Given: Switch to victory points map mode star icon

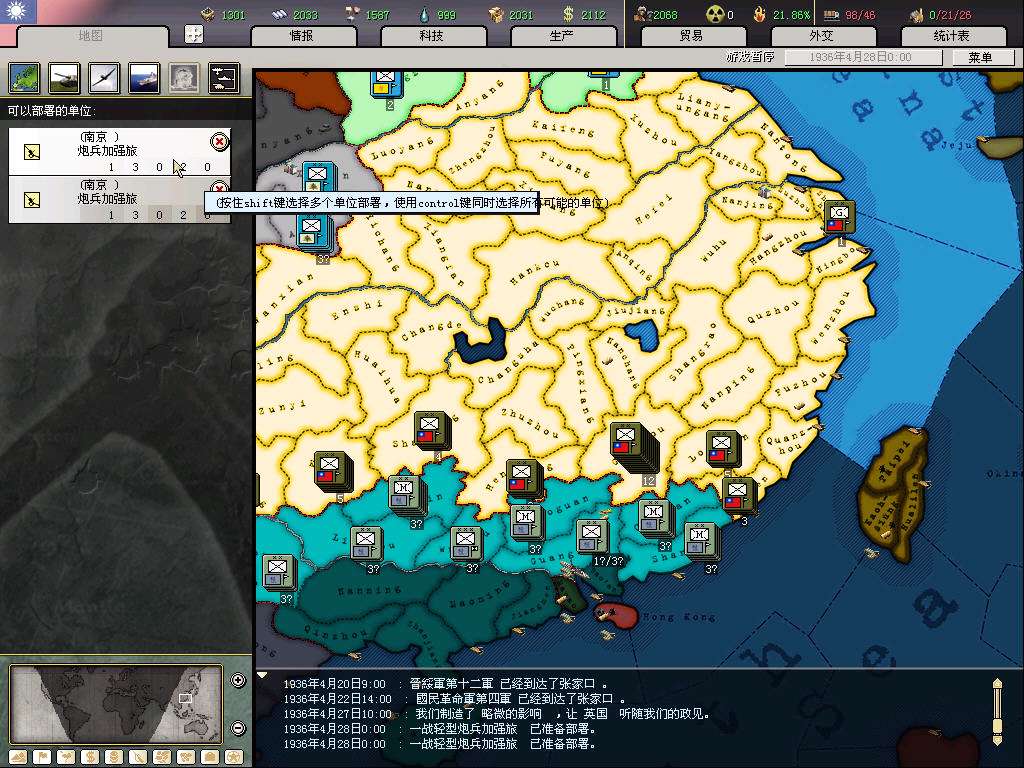Looking at the screenshot, I should pos(234,758).
